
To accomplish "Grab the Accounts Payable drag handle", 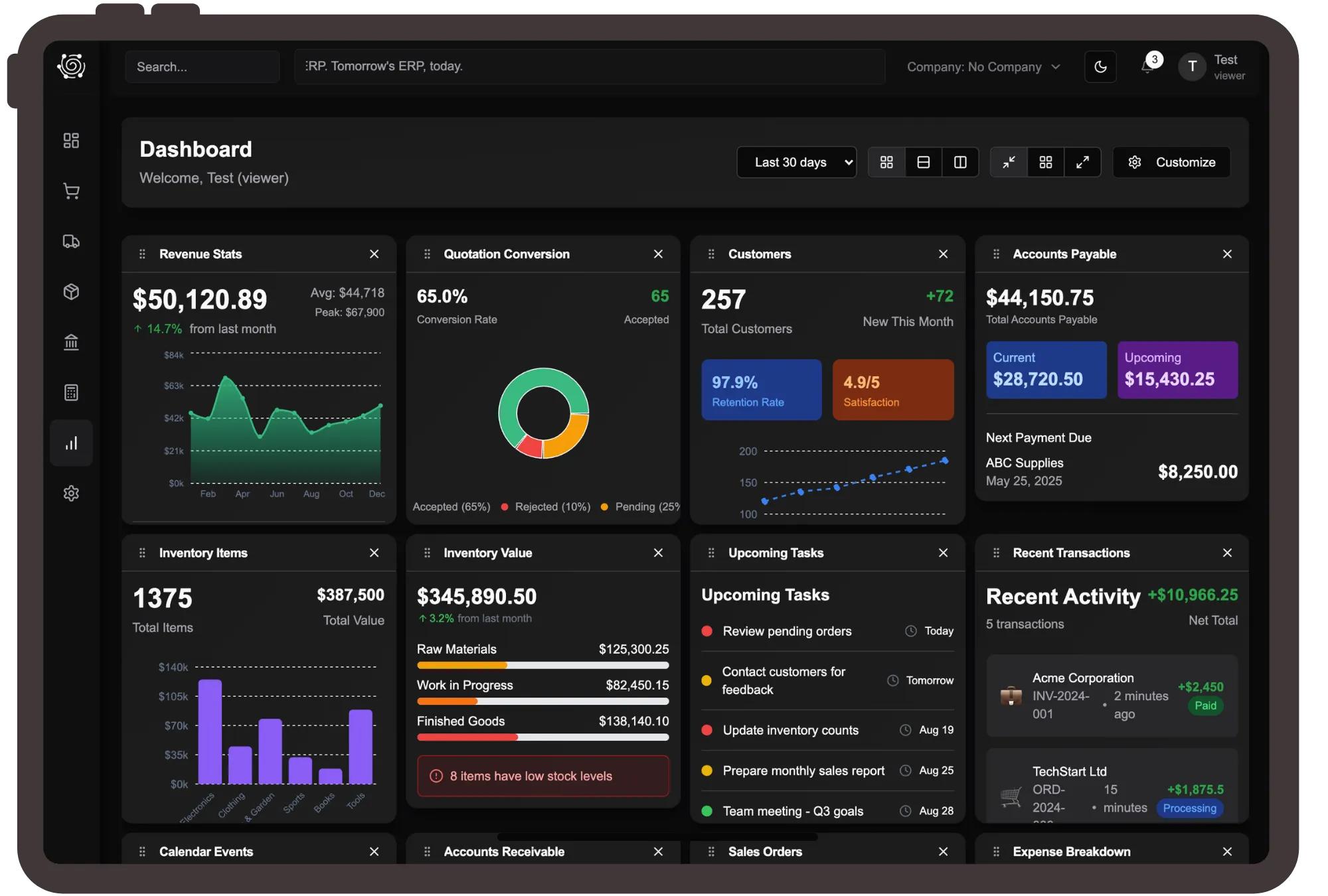I will click(x=996, y=254).
